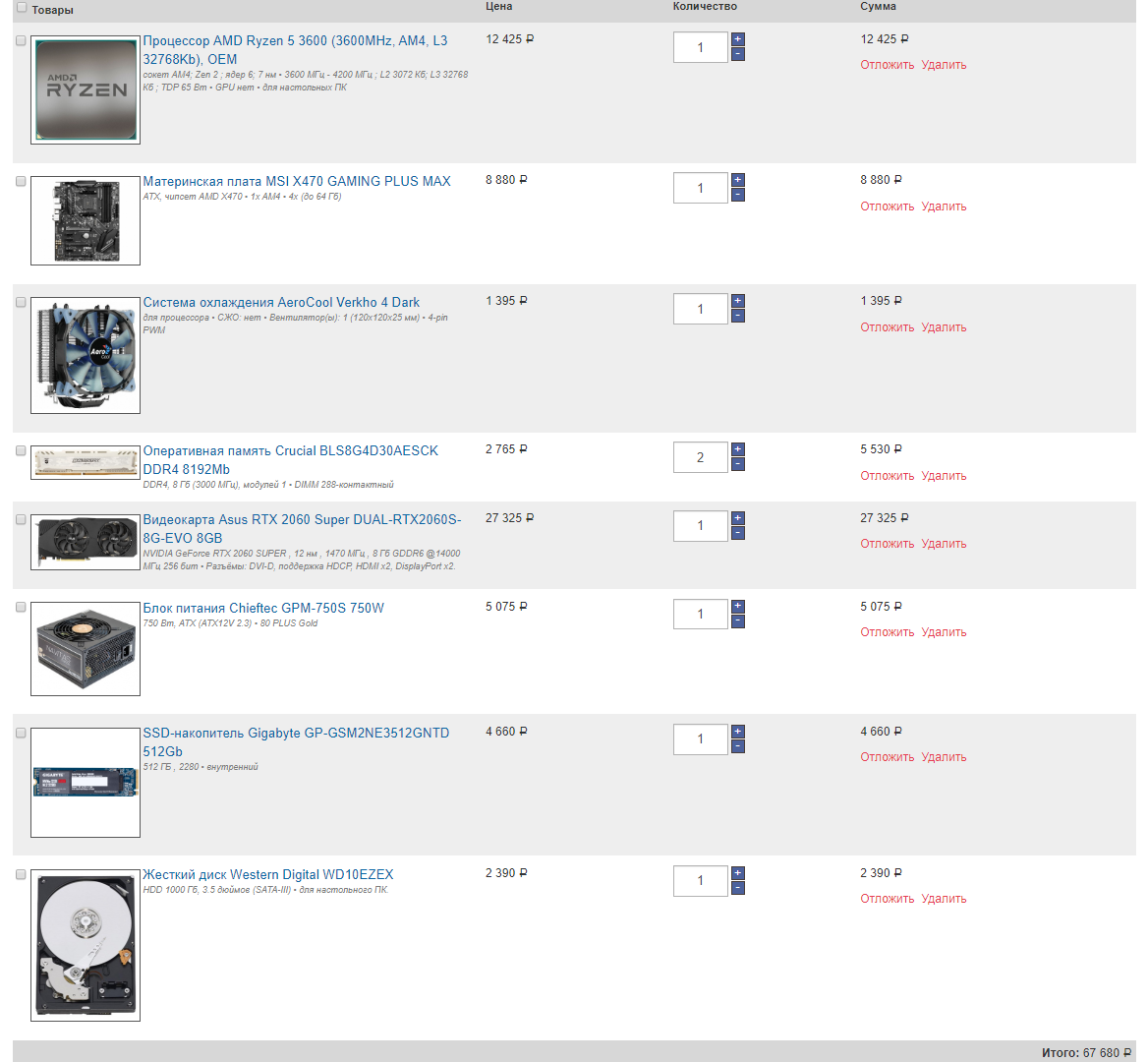The width and height of the screenshot is (1148, 1062).
Task: Open the Western Digital hard drive thumbnail
Action: (86, 945)
